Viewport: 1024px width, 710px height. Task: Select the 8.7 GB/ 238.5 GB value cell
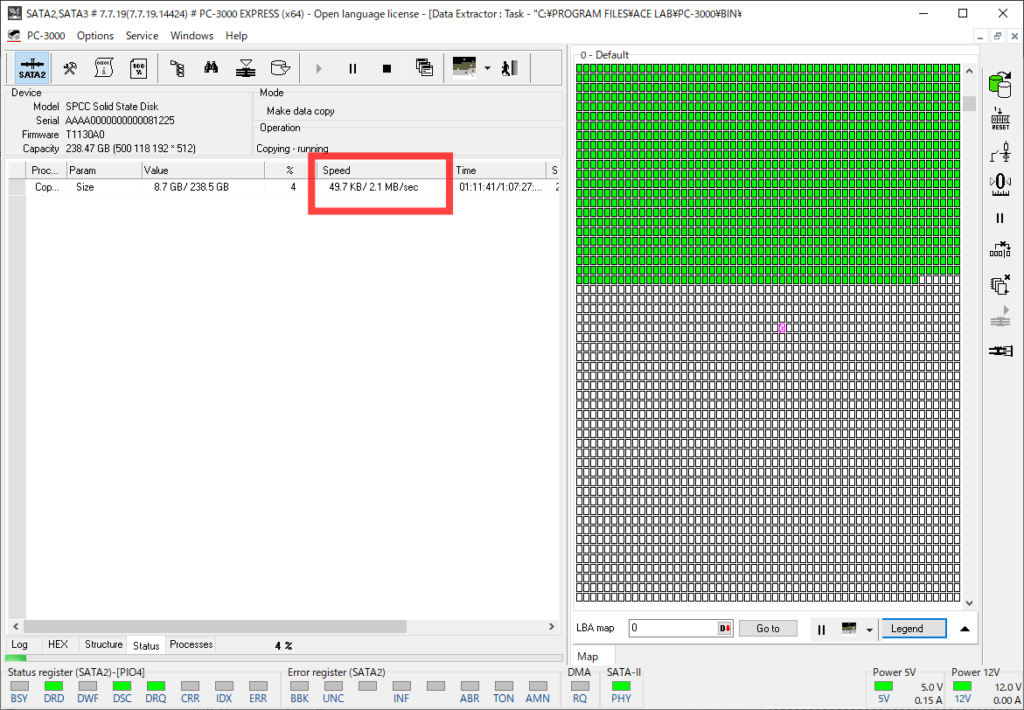coord(191,187)
